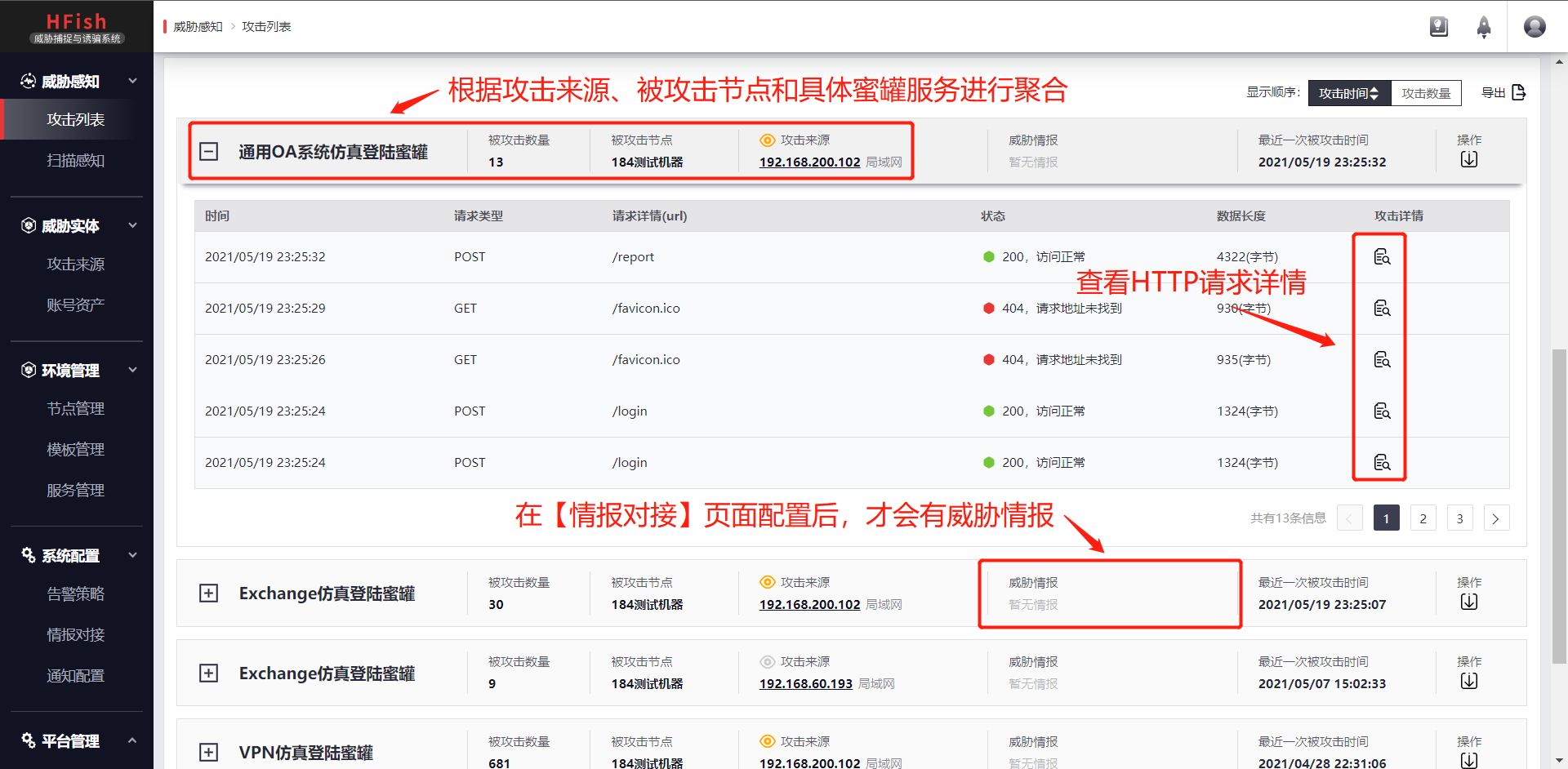Open 模板管理 in sidebar

click(x=76, y=450)
